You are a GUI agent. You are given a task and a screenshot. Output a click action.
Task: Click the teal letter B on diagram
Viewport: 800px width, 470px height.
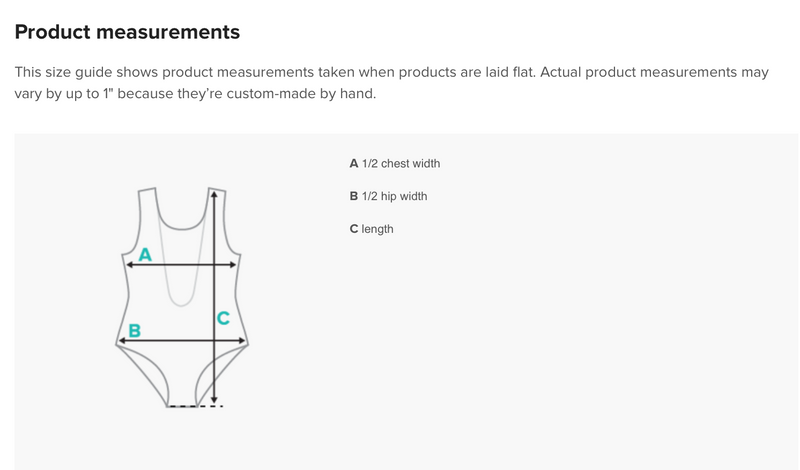(x=135, y=331)
